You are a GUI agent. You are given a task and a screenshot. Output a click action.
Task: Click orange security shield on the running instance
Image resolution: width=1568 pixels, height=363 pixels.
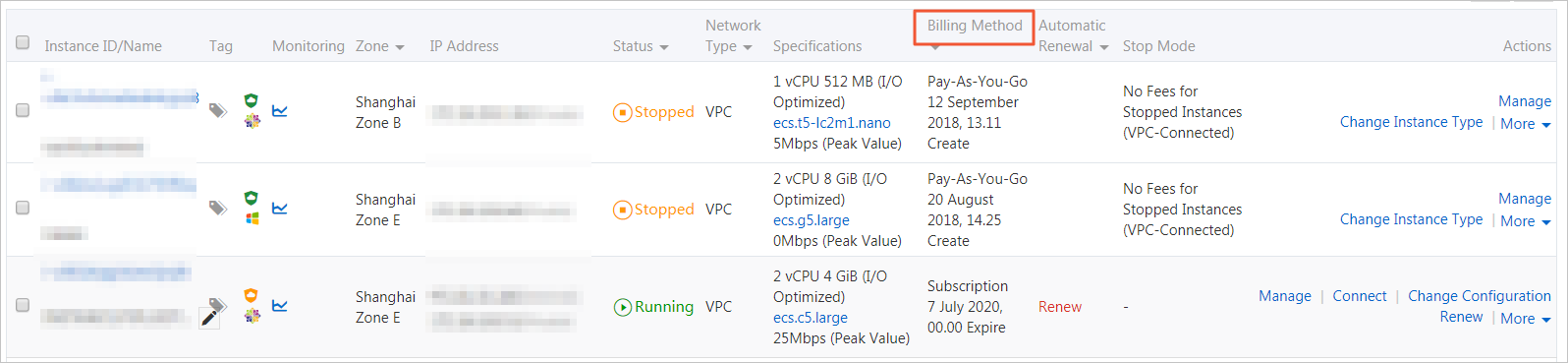point(252,295)
